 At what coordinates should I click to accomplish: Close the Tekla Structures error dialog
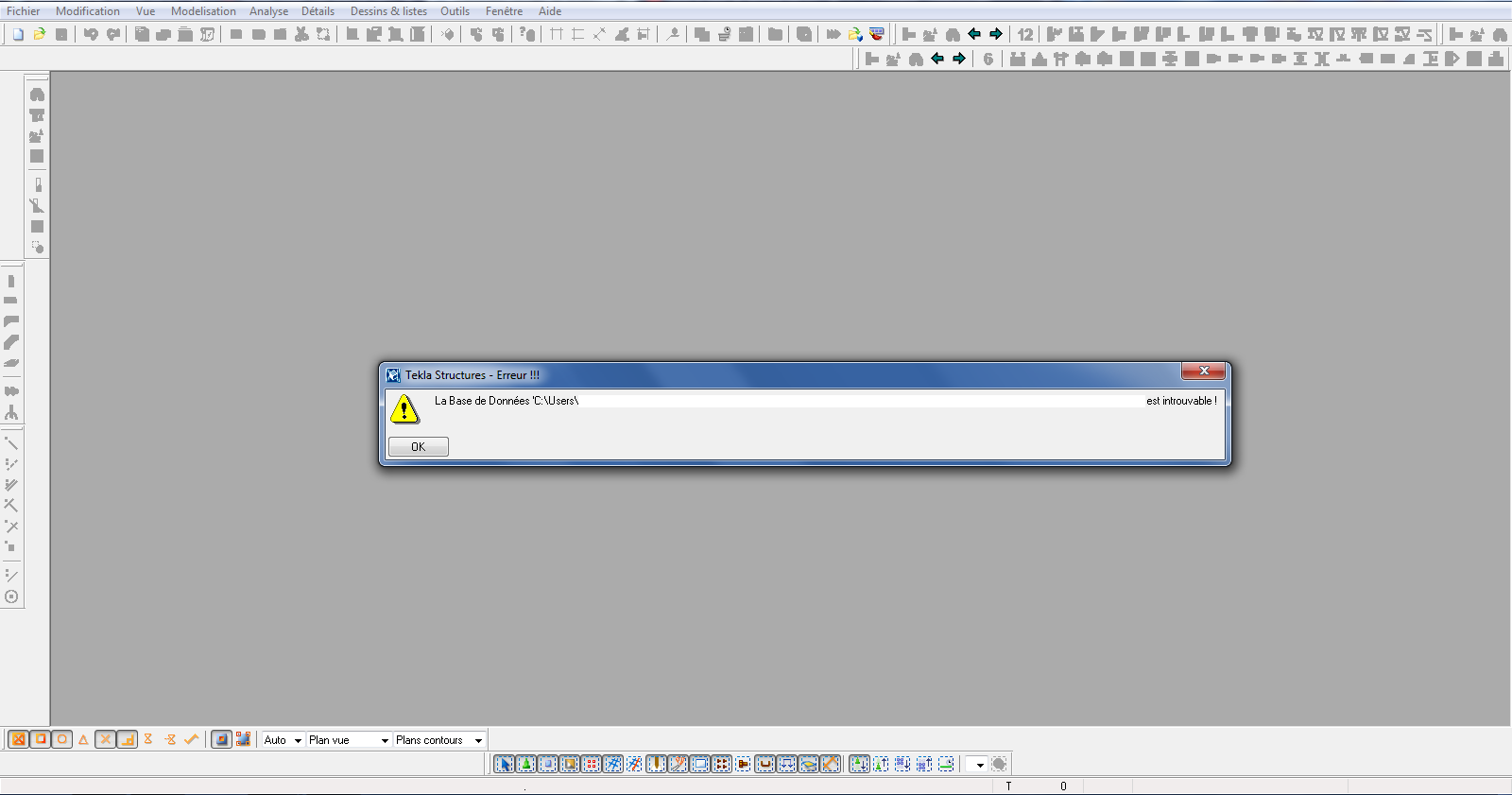pos(1204,371)
